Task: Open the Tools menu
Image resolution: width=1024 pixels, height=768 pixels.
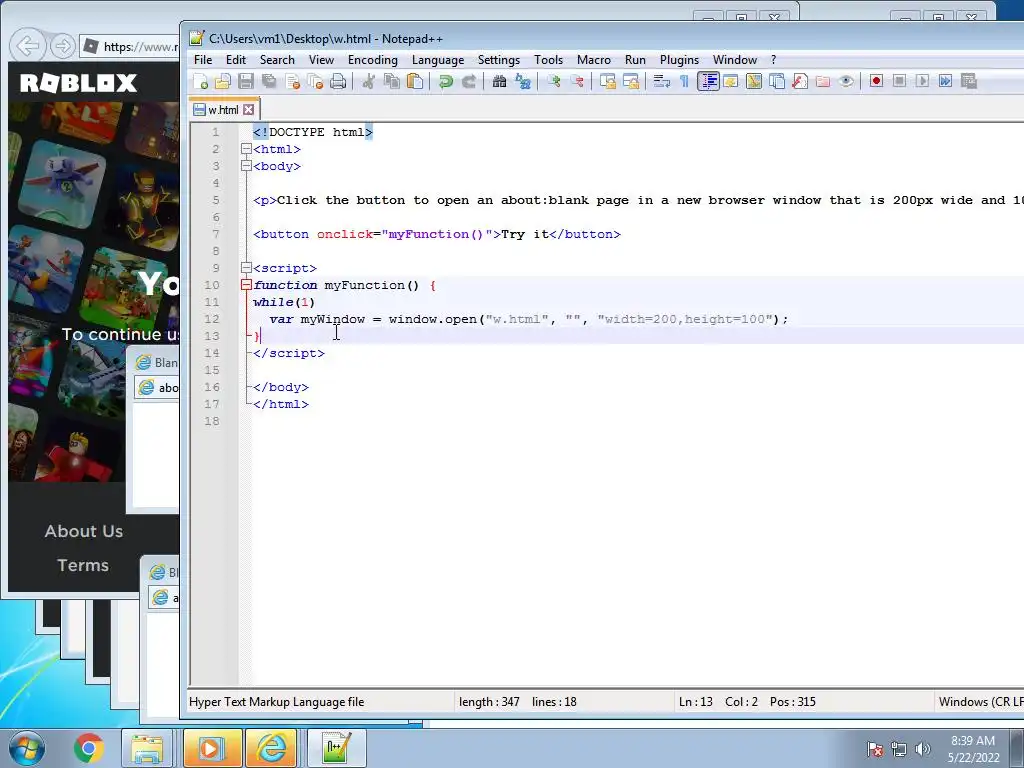Action: click(x=548, y=60)
